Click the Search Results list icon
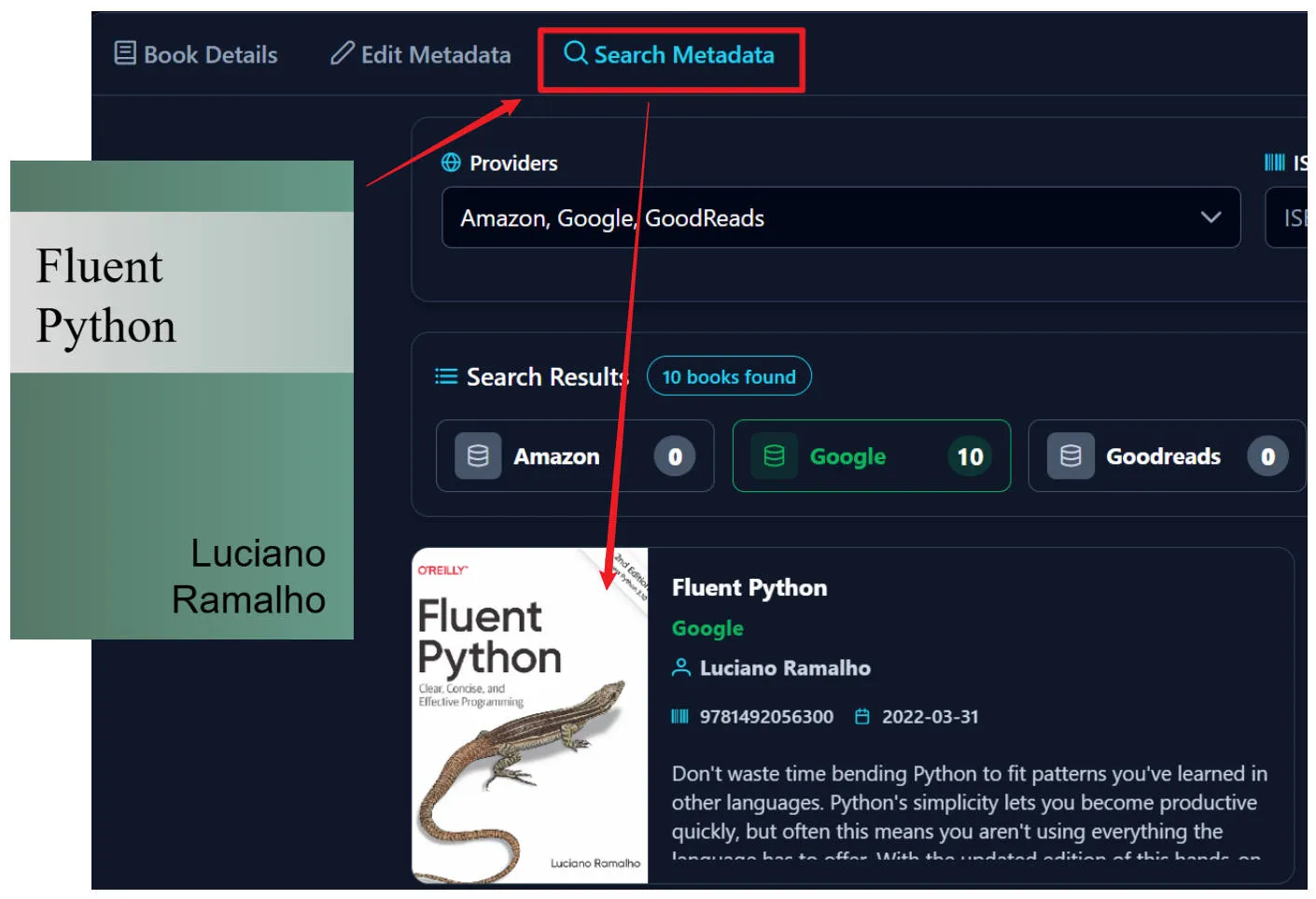 [446, 376]
